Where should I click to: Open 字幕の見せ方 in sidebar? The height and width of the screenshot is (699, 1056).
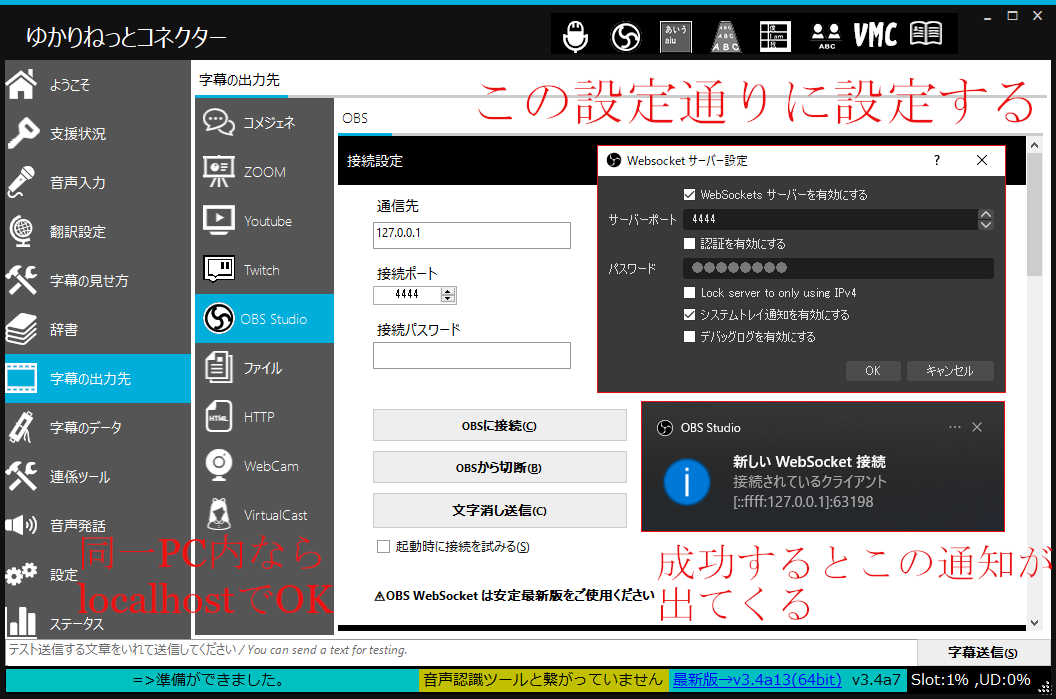point(98,280)
